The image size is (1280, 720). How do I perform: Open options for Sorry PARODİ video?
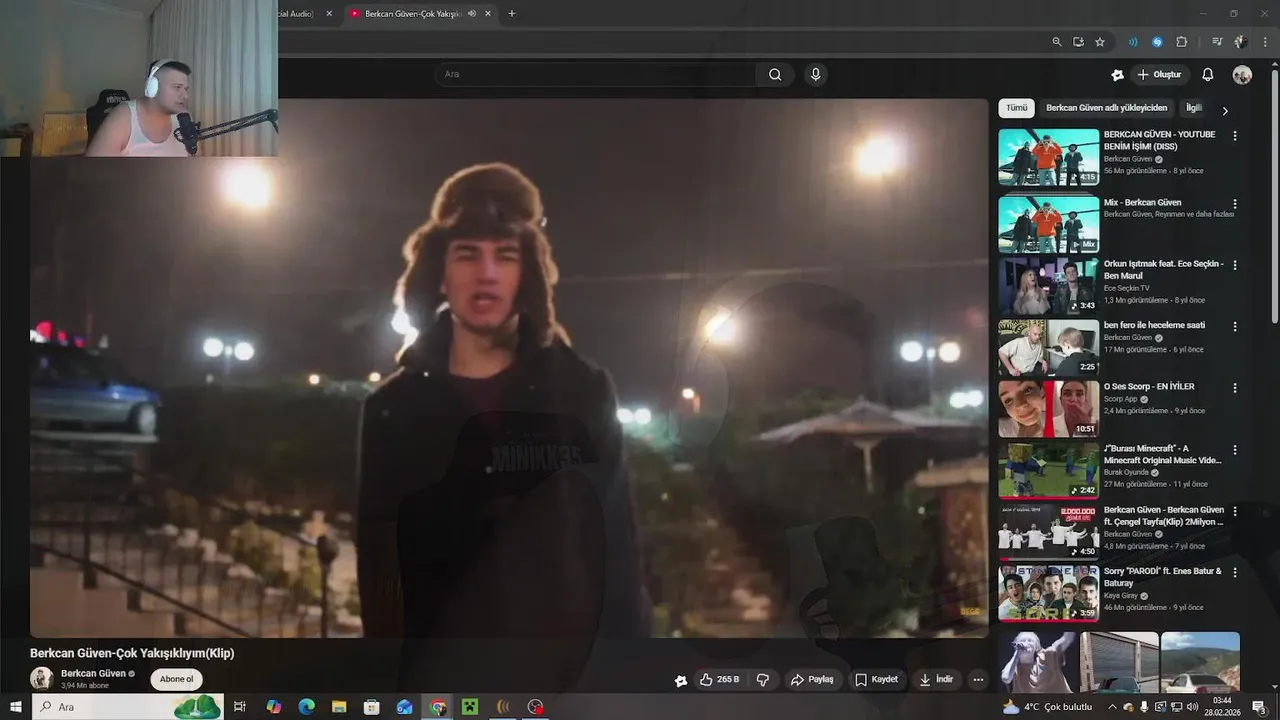pyautogui.click(x=1235, y=573)
